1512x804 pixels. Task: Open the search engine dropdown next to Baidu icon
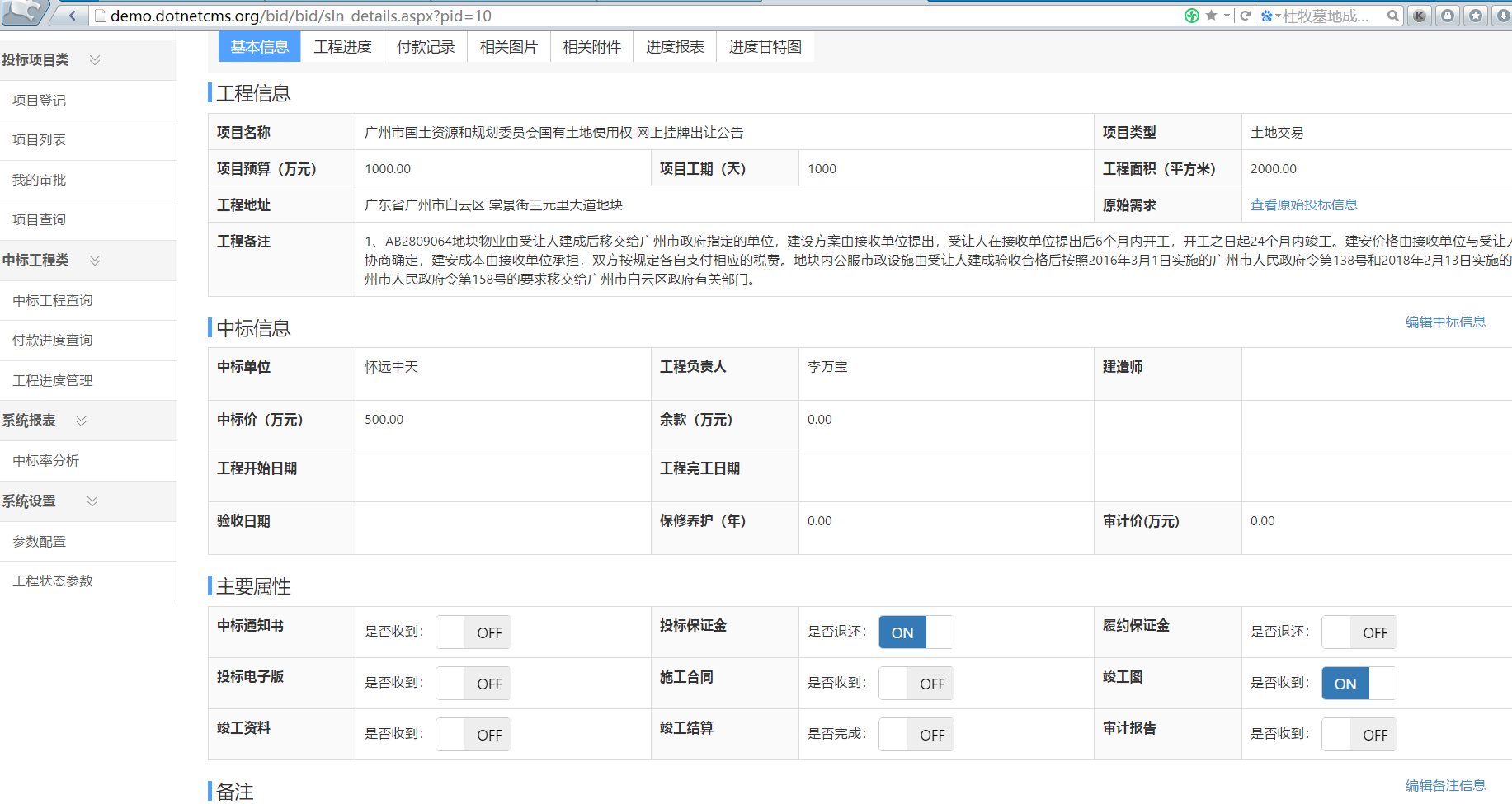1278,16
